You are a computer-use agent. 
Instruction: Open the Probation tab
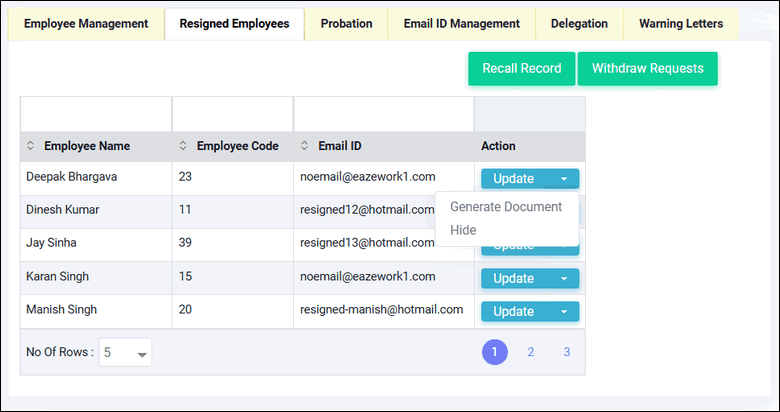(346, 24)
